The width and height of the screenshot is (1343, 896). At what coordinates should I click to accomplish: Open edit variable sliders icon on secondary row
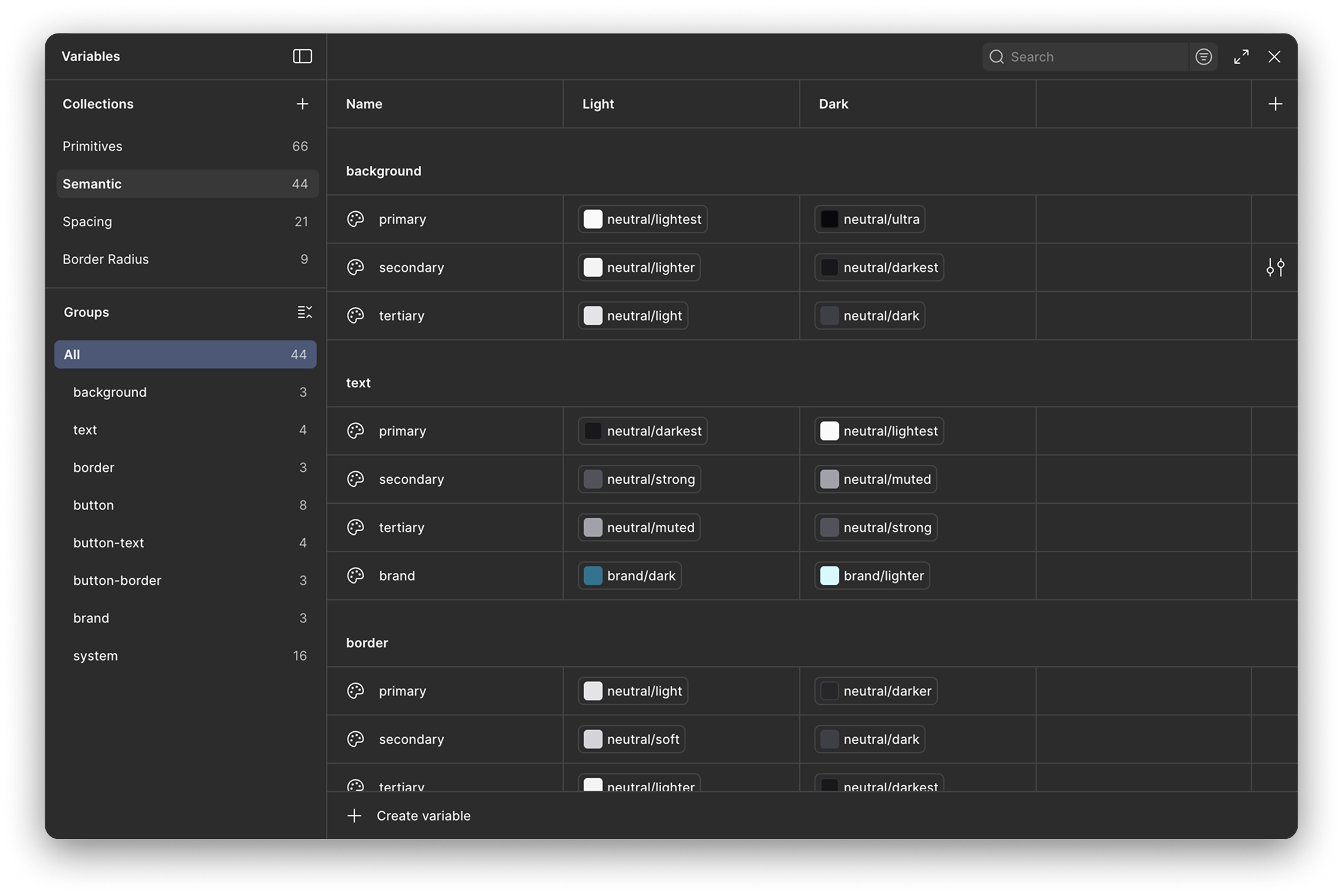click(1275, 268)
